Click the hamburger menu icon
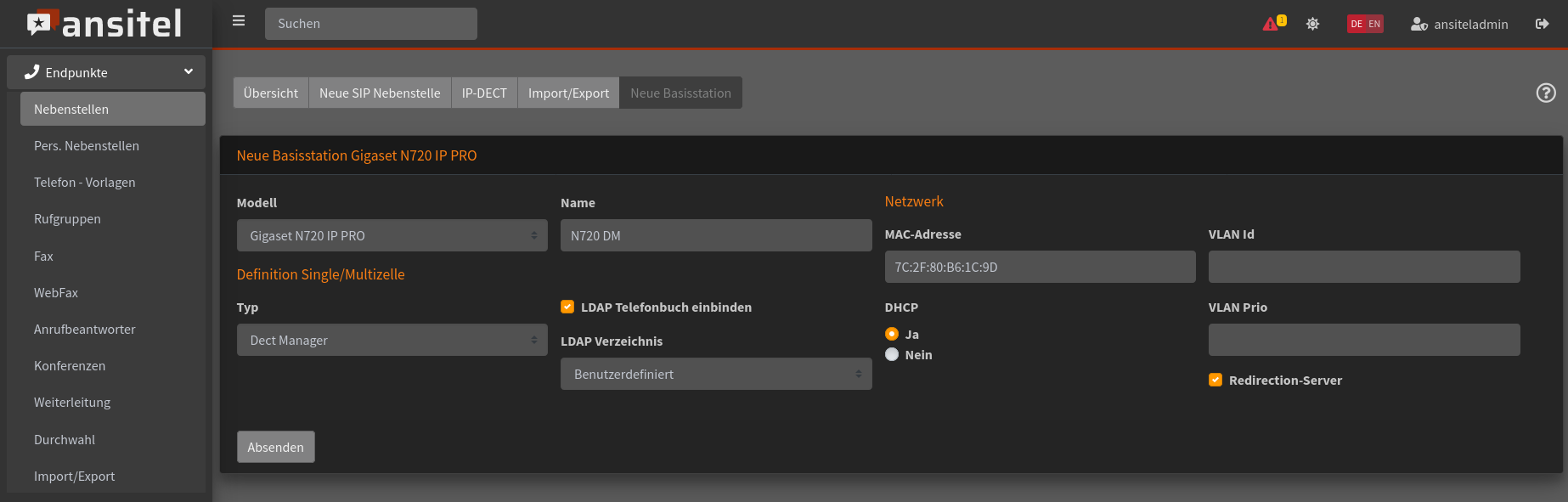Screen dimensions: 1568x502 click(x=239, y=21)
